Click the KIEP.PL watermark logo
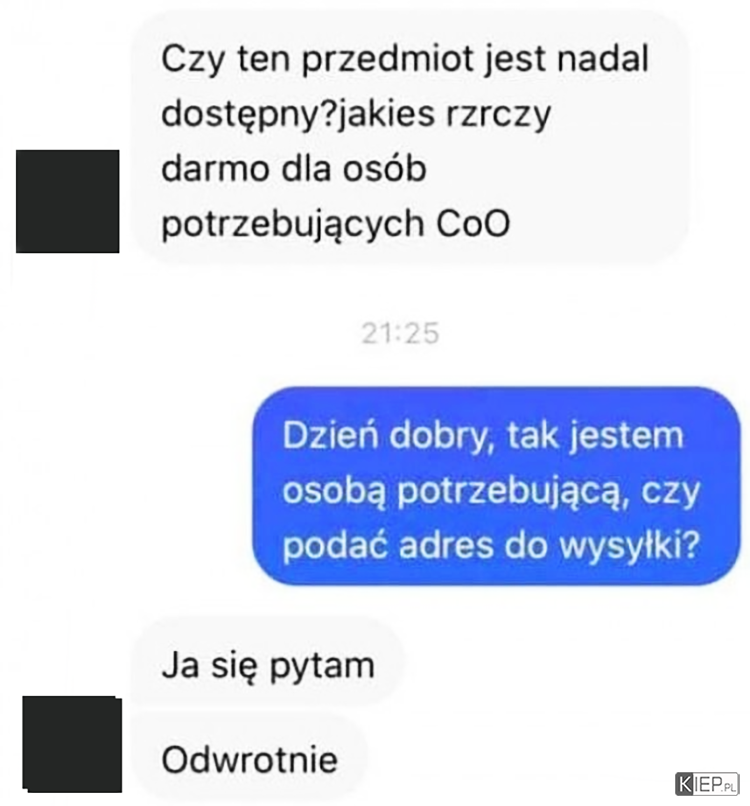Screen dimensions: 750x806 pos(707,784)
